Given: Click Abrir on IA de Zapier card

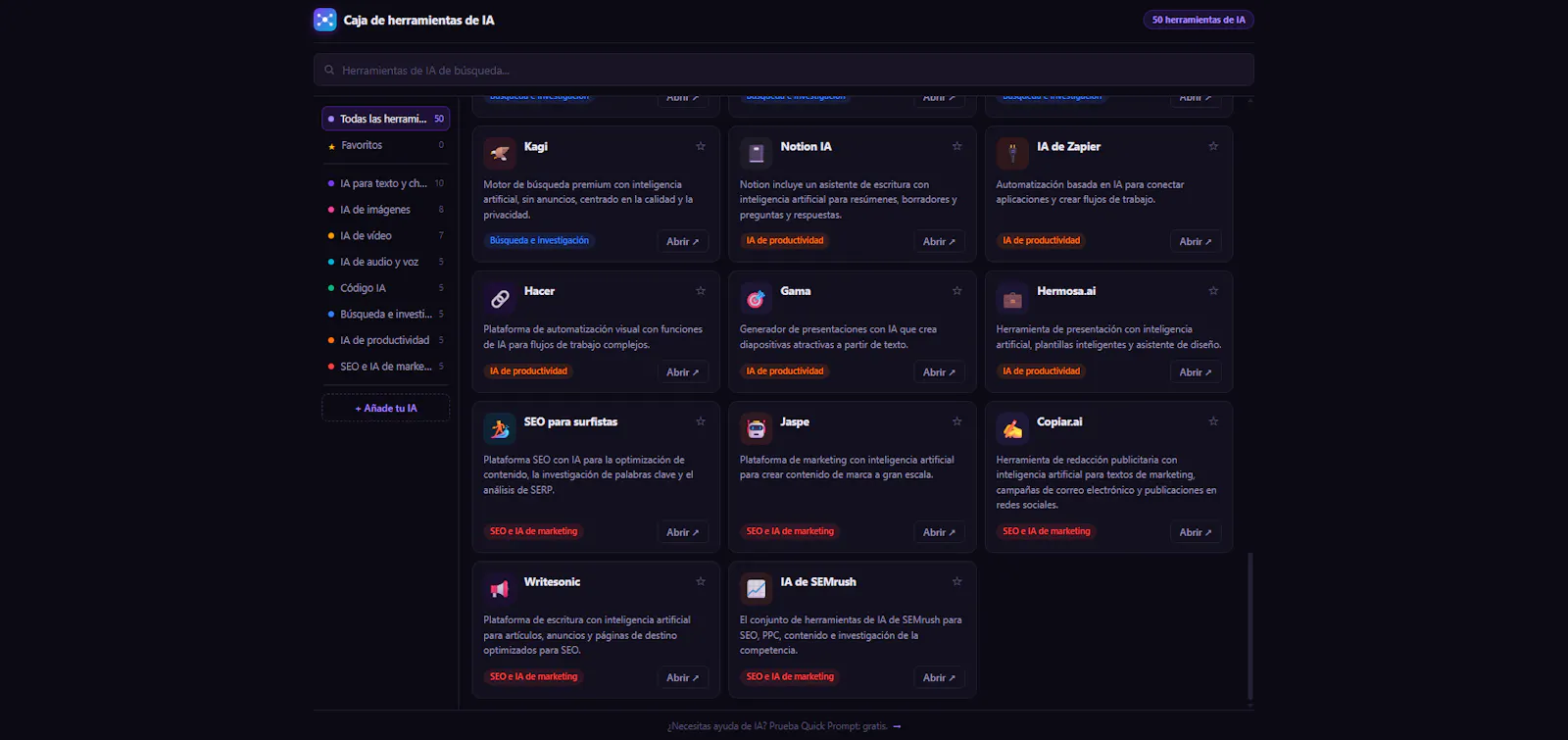Looking at the screenshot, I should tap(1196, 241).
